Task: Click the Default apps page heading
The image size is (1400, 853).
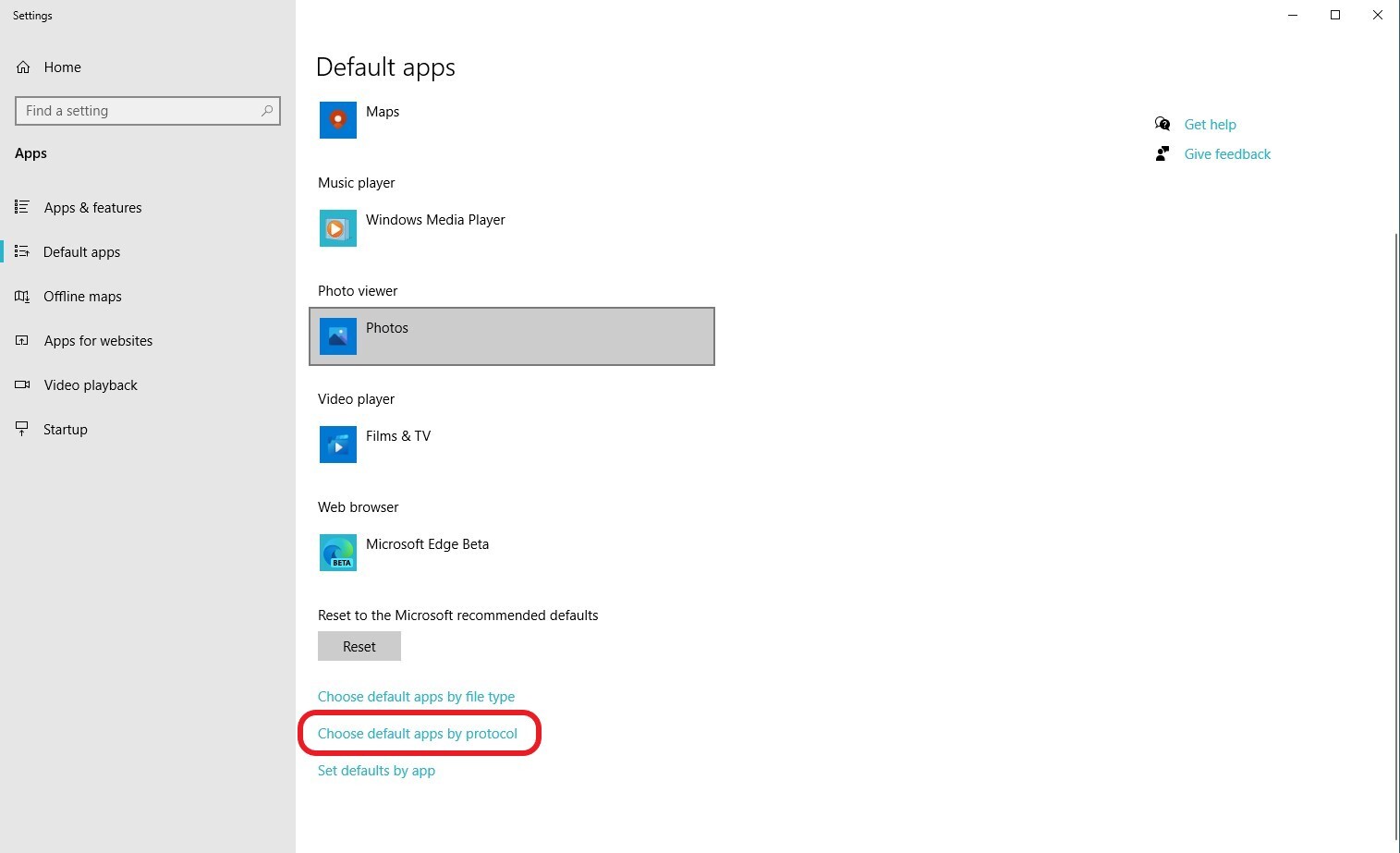Action: coord(385,67)
